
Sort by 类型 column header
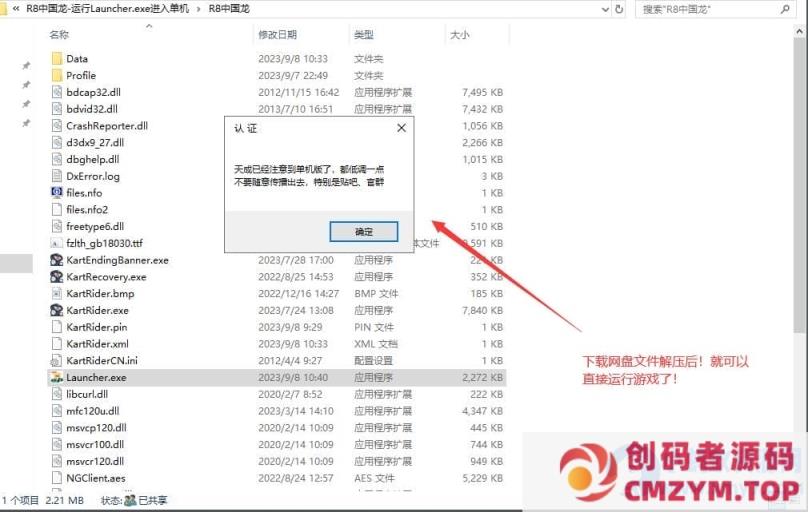click(364, 35)
